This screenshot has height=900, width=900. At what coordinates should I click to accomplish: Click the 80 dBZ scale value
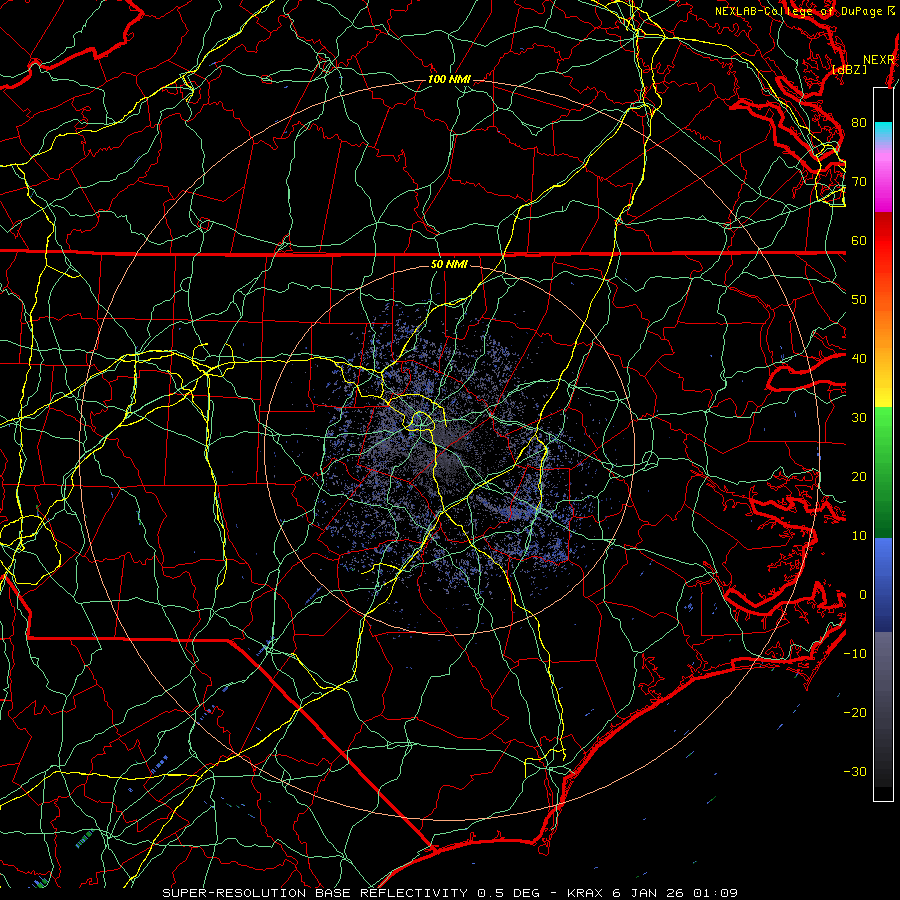859,122
